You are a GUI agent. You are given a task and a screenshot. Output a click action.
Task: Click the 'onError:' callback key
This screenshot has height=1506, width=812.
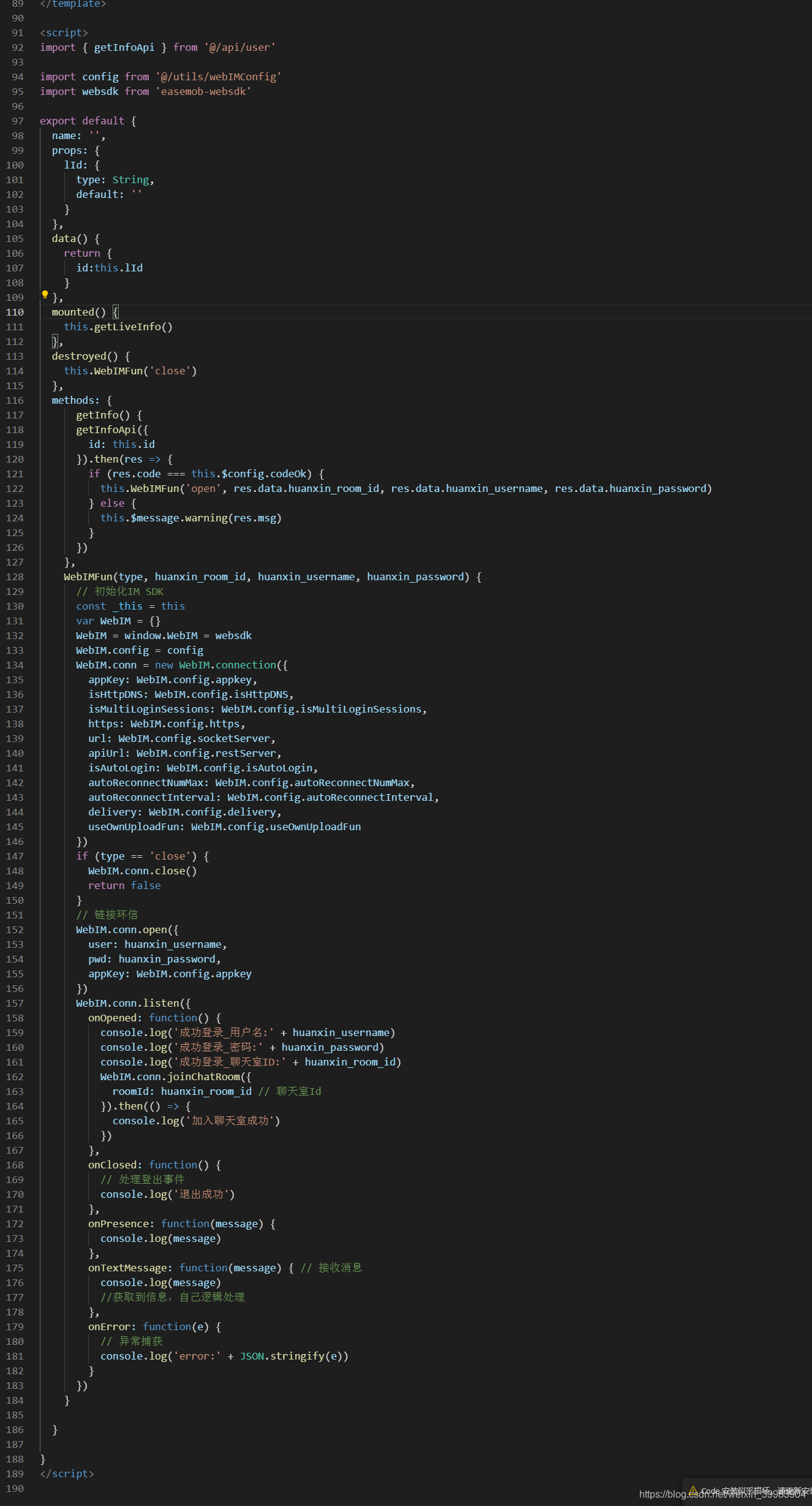(112, 1326)
